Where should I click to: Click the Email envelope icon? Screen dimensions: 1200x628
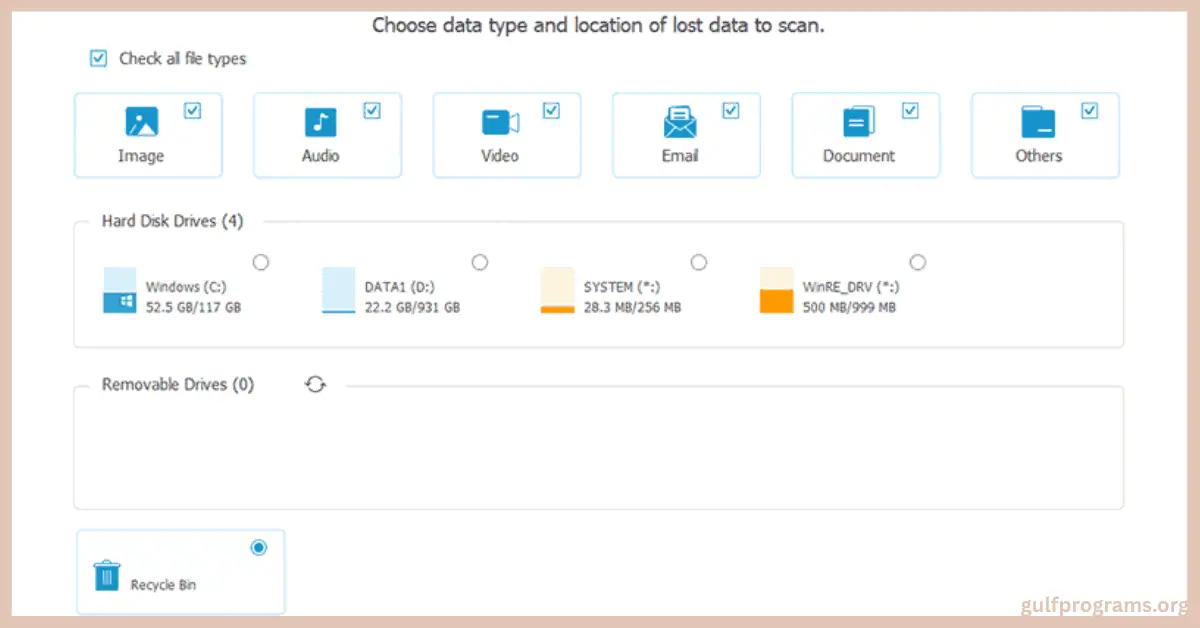[x=680, y=122]
